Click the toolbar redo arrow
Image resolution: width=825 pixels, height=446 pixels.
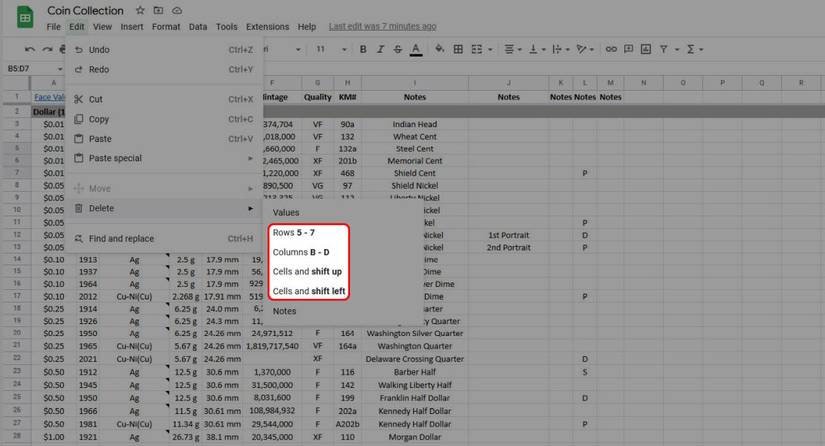[x=47, y=49]
